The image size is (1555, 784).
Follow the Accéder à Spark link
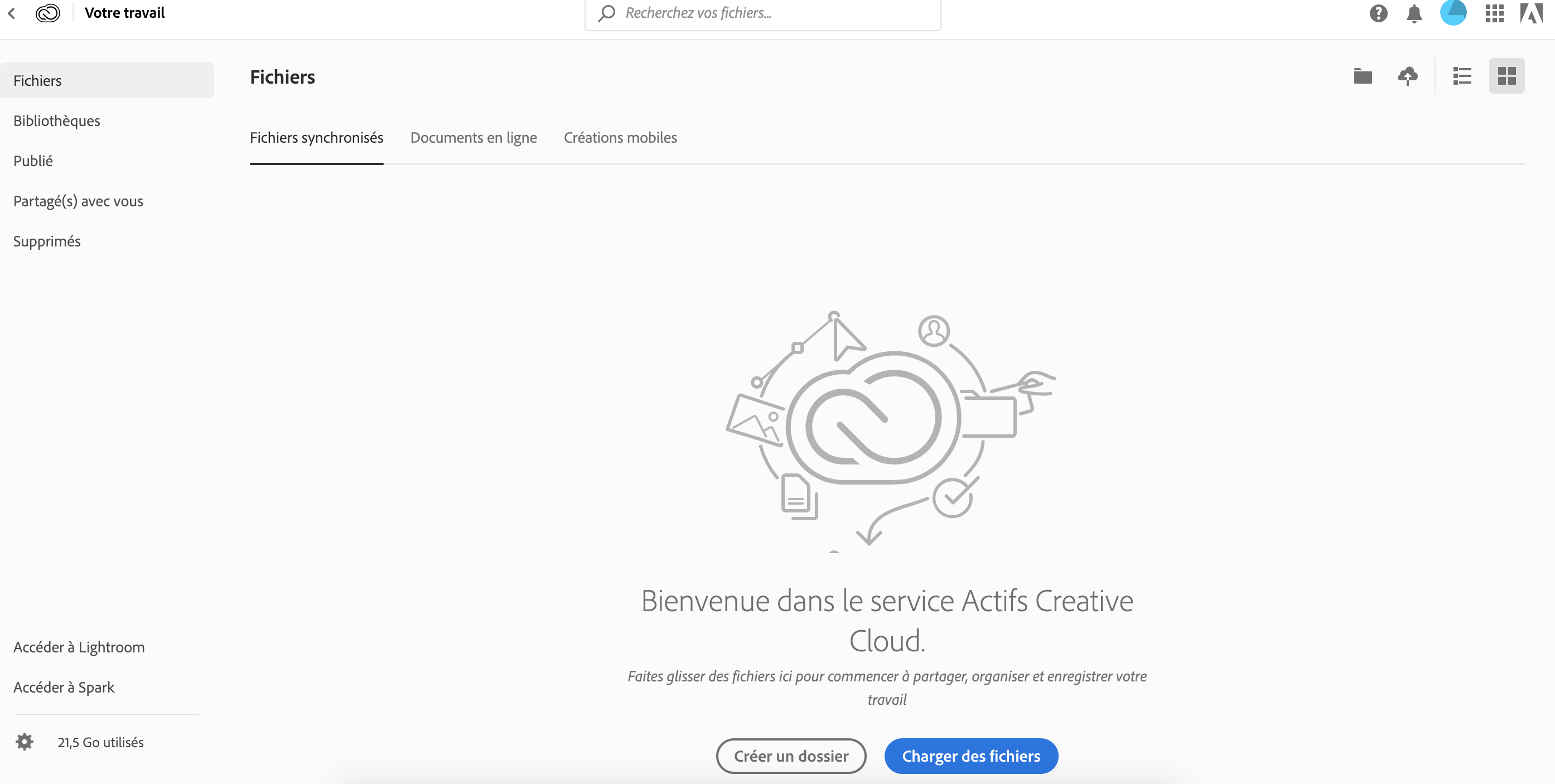pyautogui.click(x=64, y=688)
